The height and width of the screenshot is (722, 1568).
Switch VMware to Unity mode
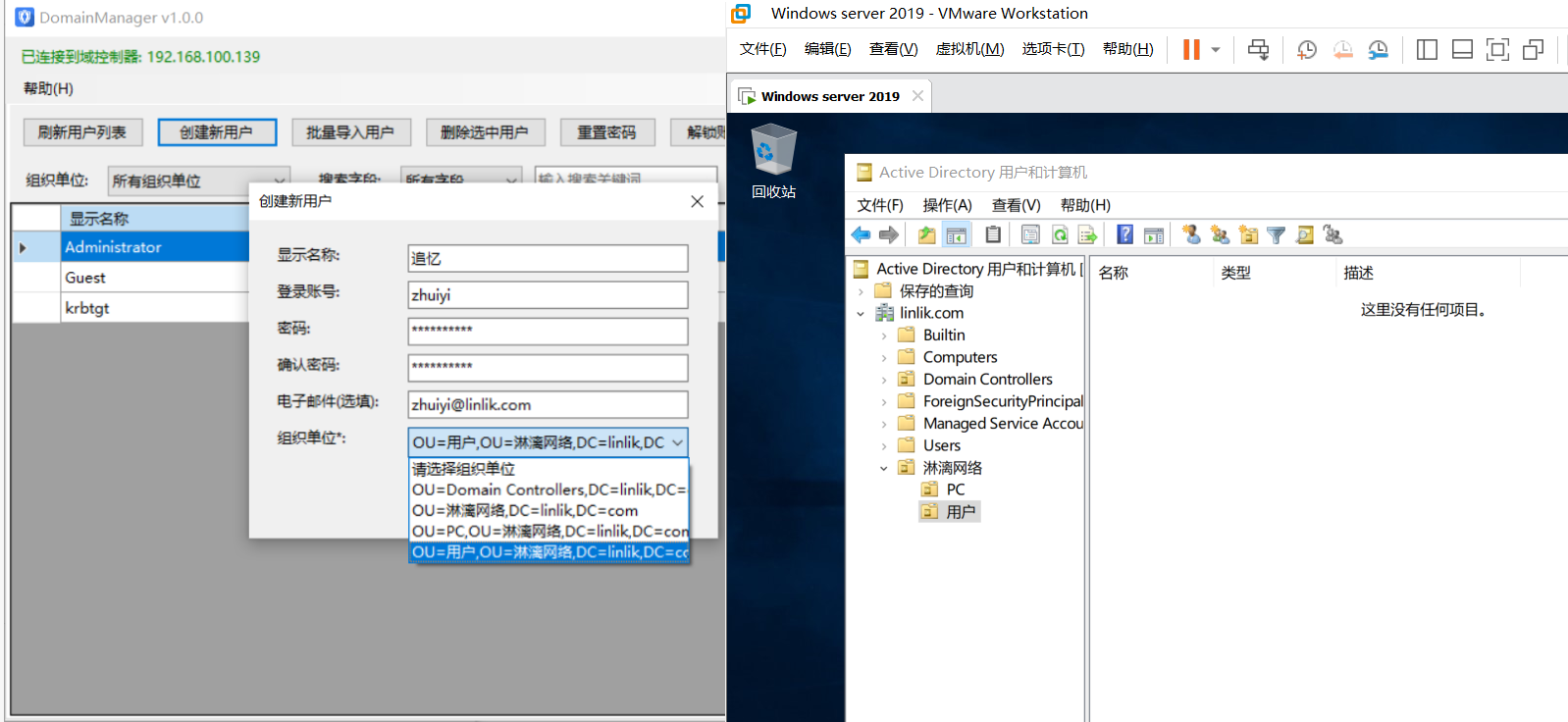[1533, 49]
